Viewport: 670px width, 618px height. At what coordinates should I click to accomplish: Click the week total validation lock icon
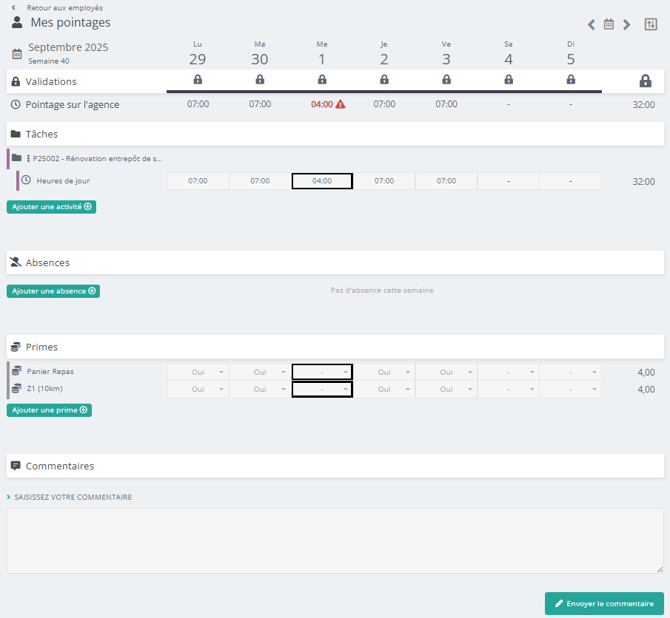coord(645,81)
